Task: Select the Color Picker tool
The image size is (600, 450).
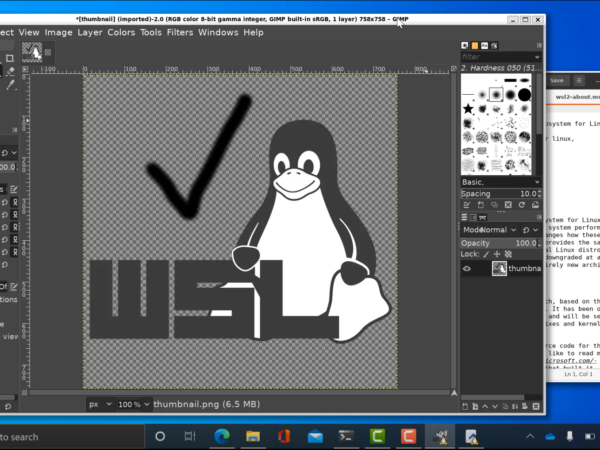Action: (10, 85)
